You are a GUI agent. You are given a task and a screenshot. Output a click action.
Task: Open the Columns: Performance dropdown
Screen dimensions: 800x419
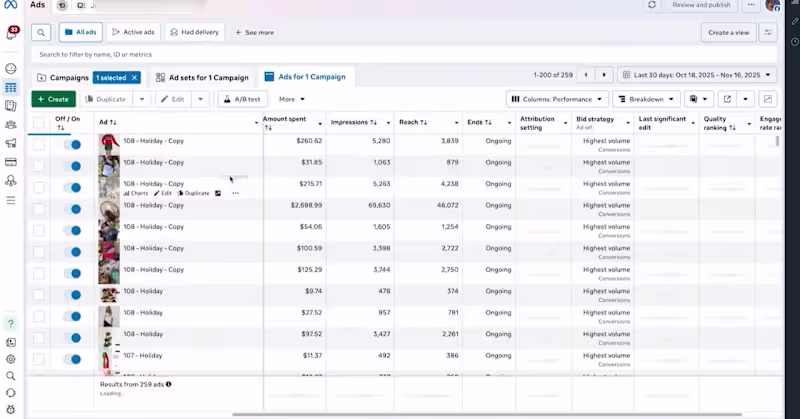pos(557,99)
